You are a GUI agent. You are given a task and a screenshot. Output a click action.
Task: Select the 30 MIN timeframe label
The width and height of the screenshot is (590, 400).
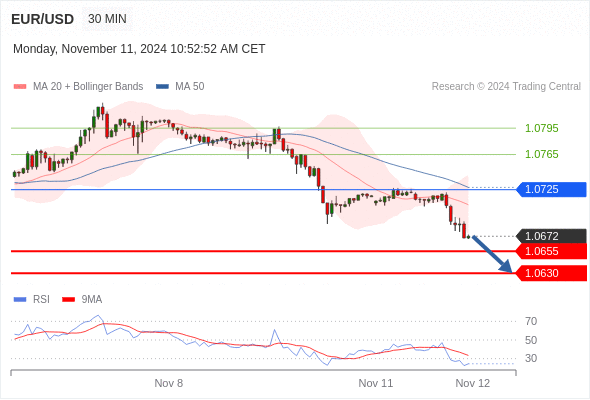(107, 19)
